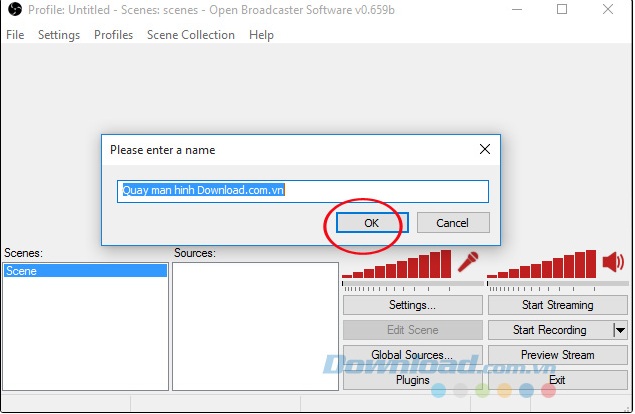The image size is (635, 414).
Task: Expand the Start Recording dropdown arrow
Action: click(620, 330)
